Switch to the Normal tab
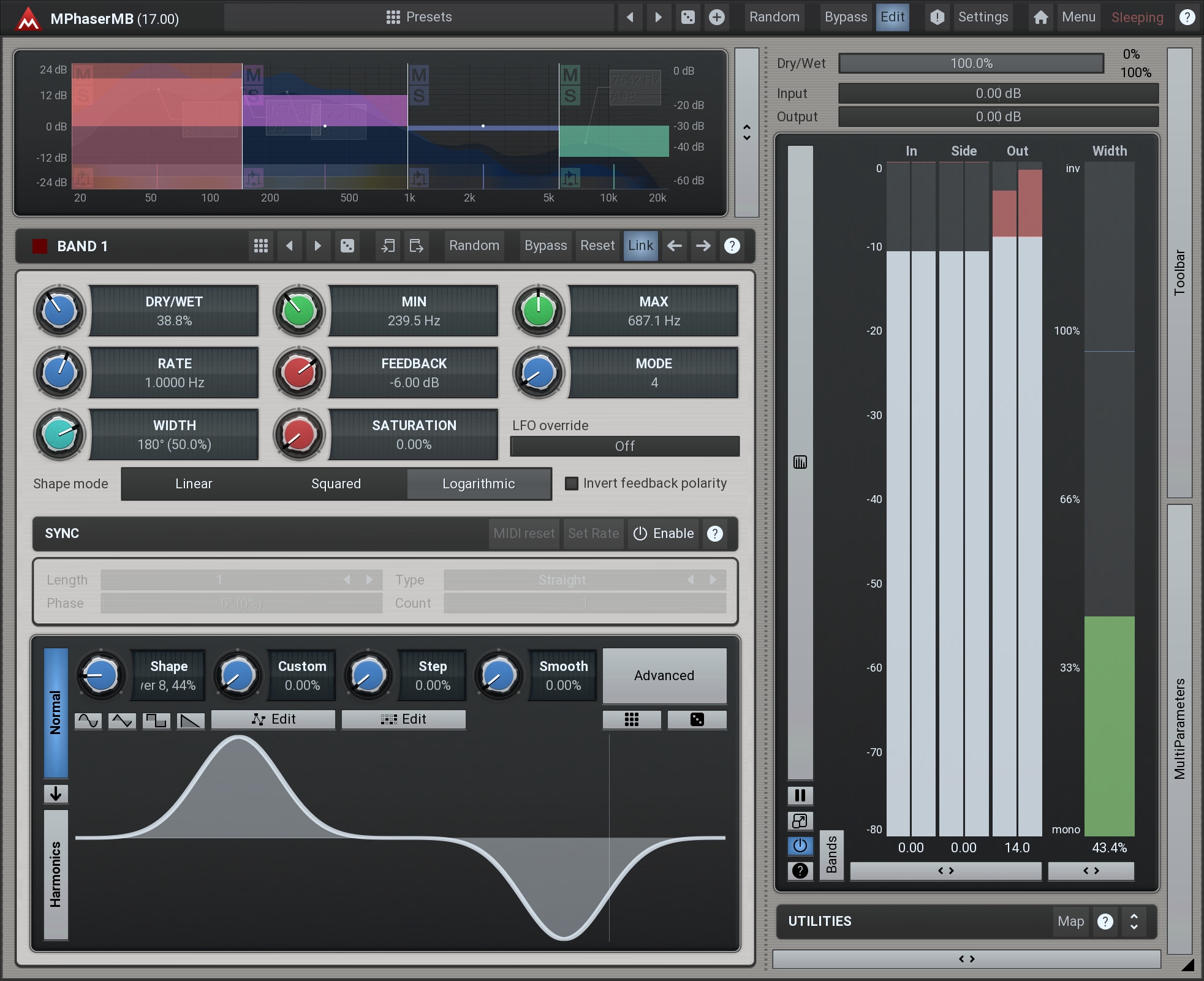 [x=56, y=713]
